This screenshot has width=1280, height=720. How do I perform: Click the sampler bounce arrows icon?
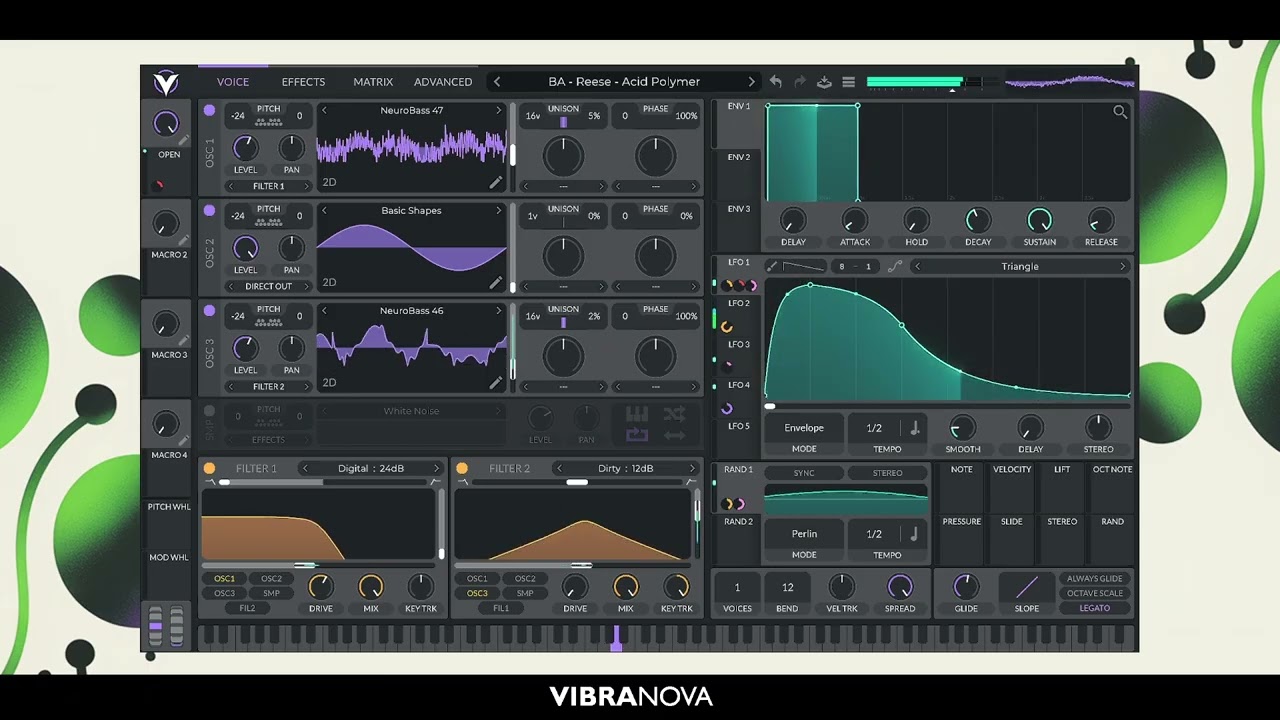point(674,435)
